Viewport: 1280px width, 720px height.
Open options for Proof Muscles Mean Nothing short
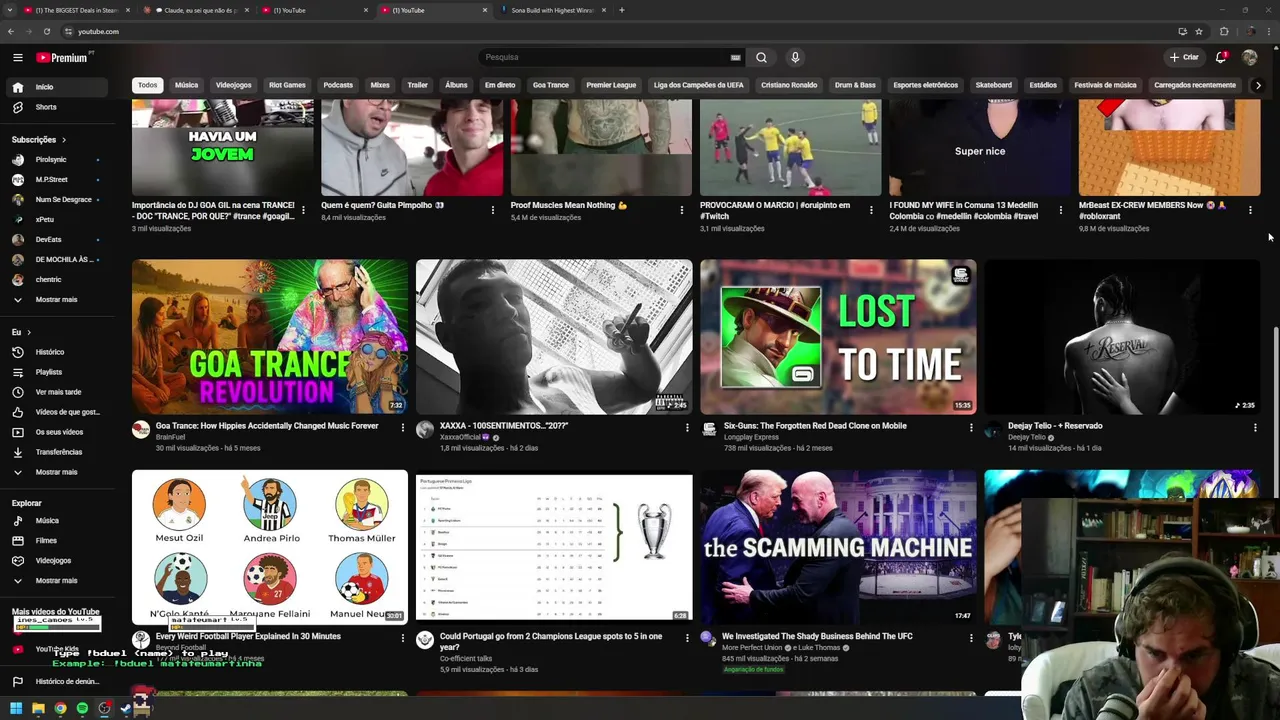(x=682, y=210)
